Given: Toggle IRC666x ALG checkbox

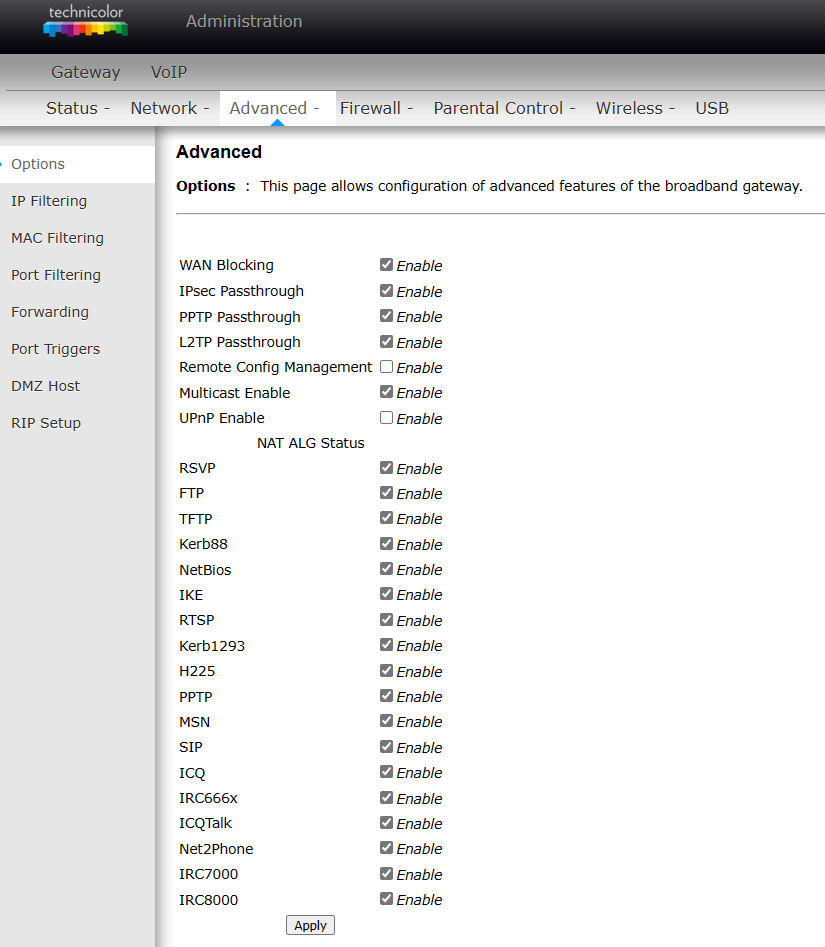Looking at the screenshot, I should click(387, 797).
